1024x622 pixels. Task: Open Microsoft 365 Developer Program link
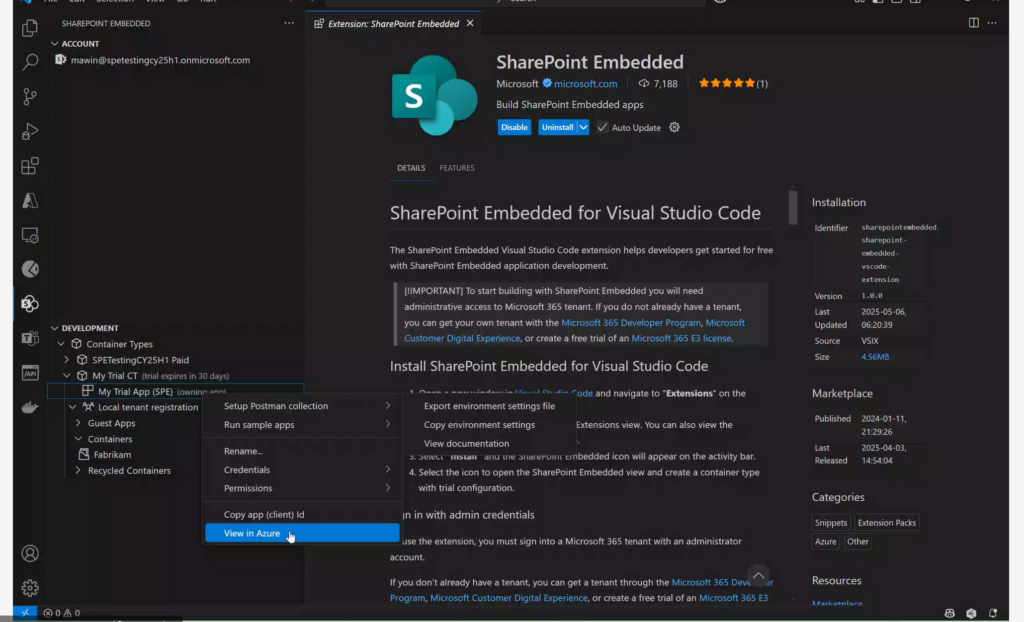pyautogui.click(x=630, y=322)
